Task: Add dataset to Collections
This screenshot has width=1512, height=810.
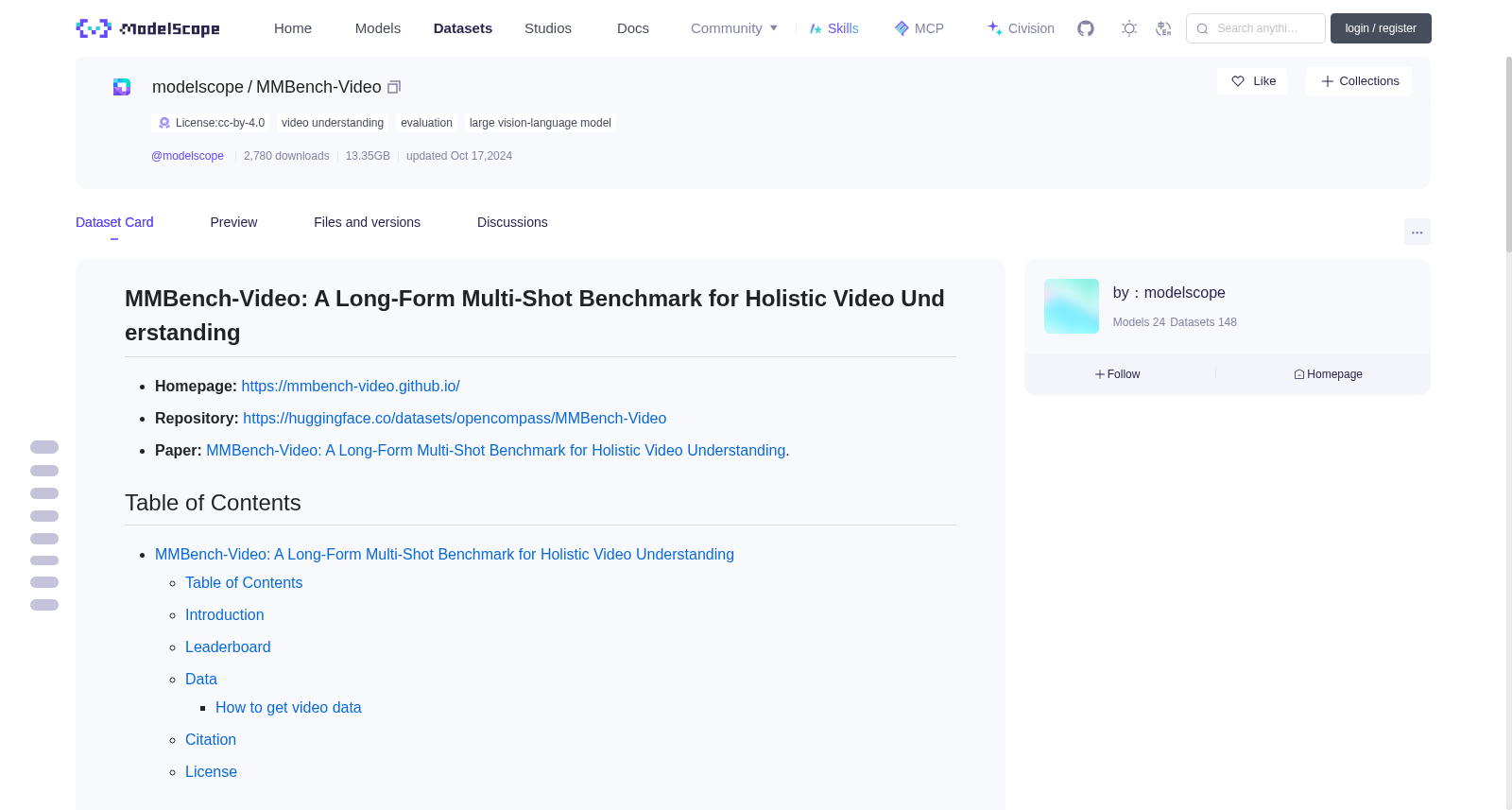Action: tap(1359, 81)
